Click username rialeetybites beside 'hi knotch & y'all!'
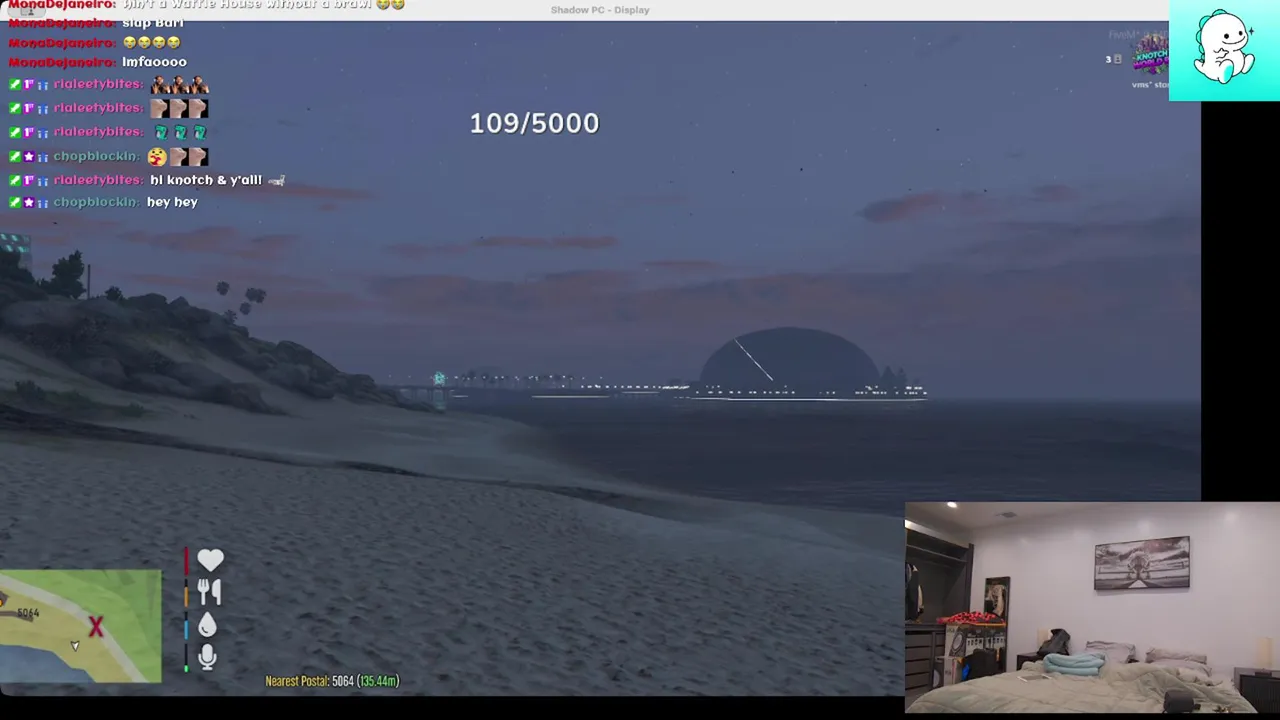 [x=98, y=180]
